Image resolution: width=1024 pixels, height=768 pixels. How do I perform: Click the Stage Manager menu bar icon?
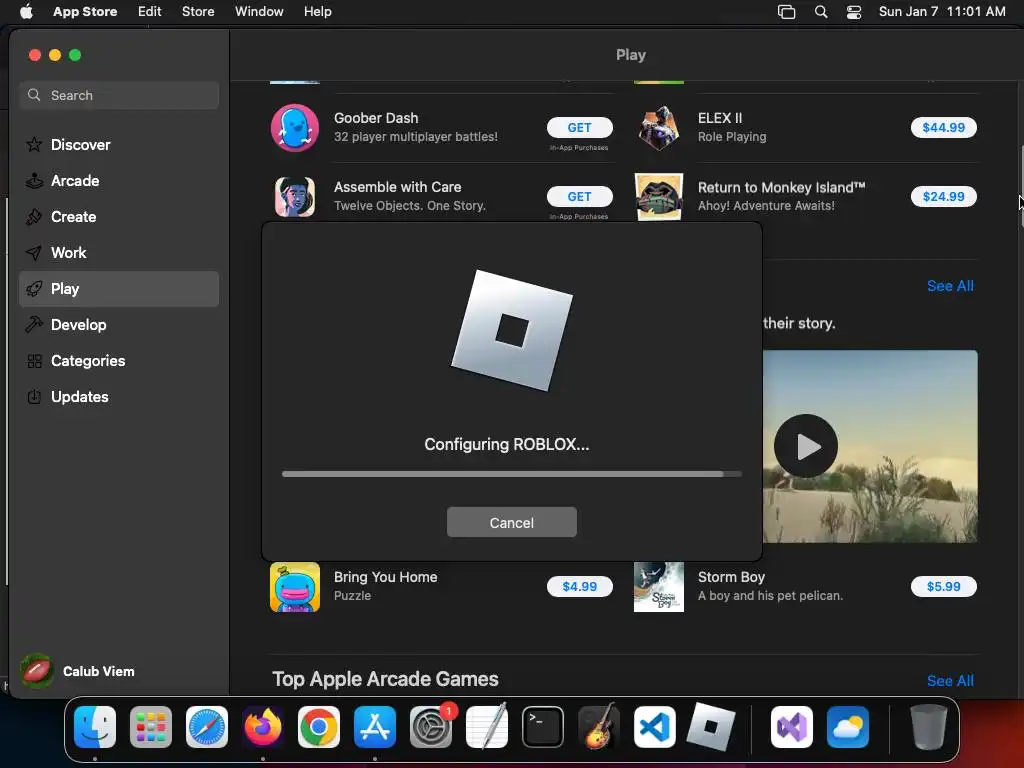[786, 12]
